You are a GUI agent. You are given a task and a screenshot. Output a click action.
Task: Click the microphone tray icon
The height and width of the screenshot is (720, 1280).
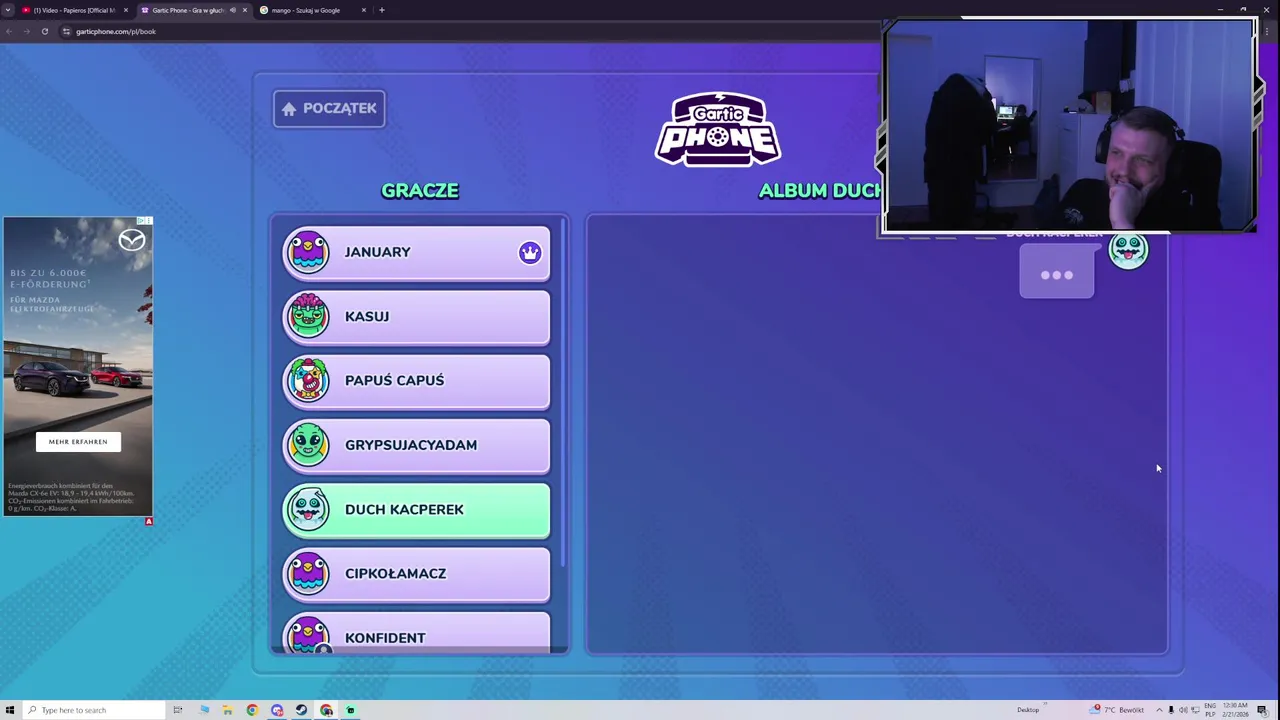coord(1171,710)
